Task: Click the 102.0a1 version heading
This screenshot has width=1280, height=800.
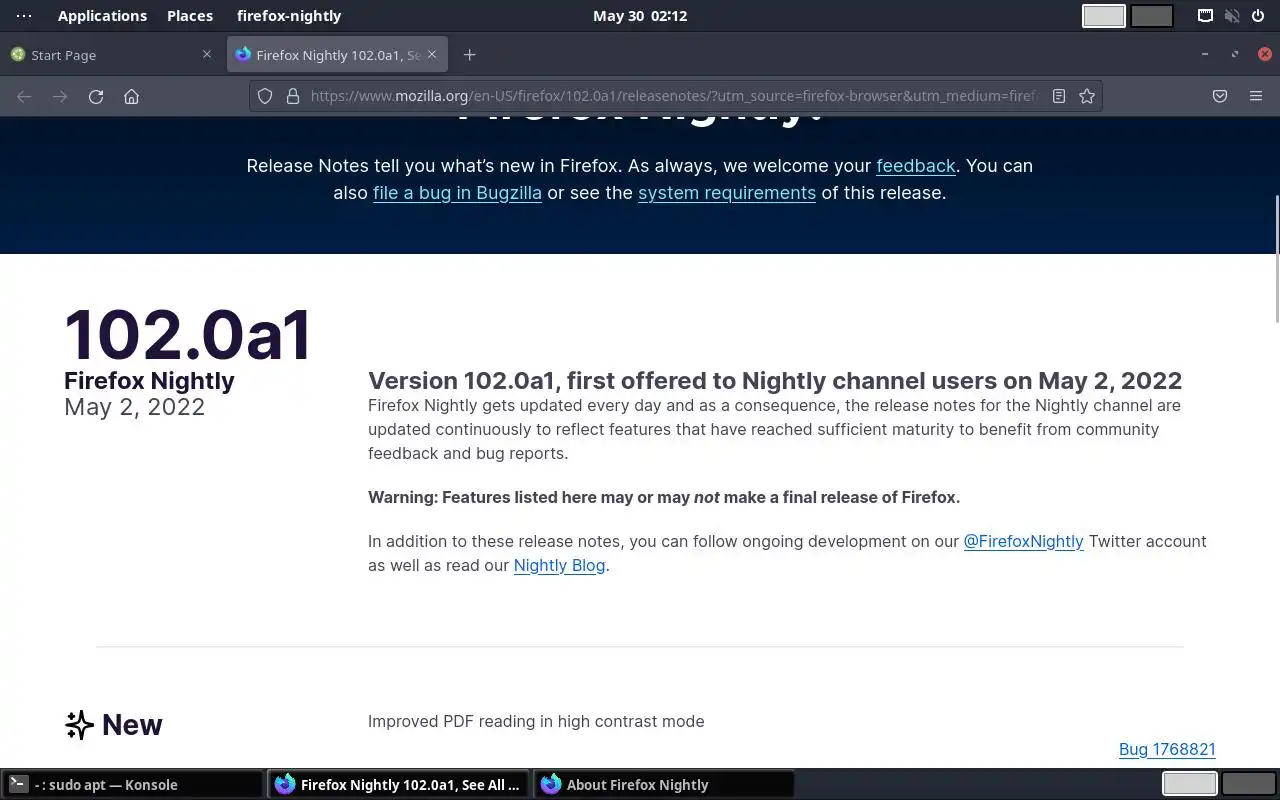Action: pyautogui.click(x=188, y=334)
